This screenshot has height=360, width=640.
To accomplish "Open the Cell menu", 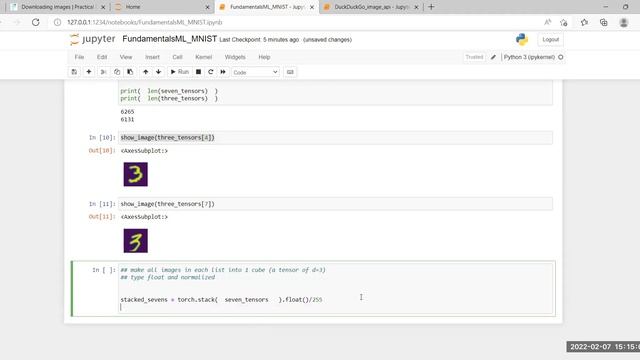I will [x=177, y=57].
